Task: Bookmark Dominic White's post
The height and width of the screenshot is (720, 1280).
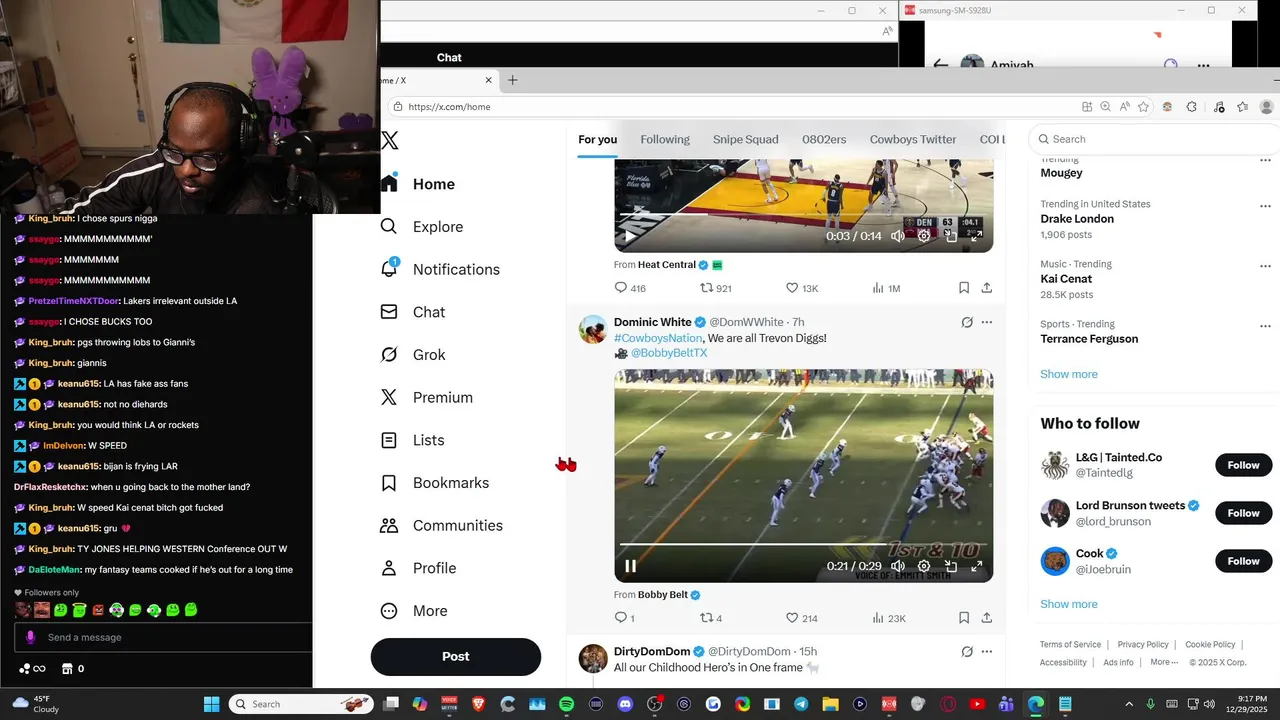Action: click(x=964, y=618)
